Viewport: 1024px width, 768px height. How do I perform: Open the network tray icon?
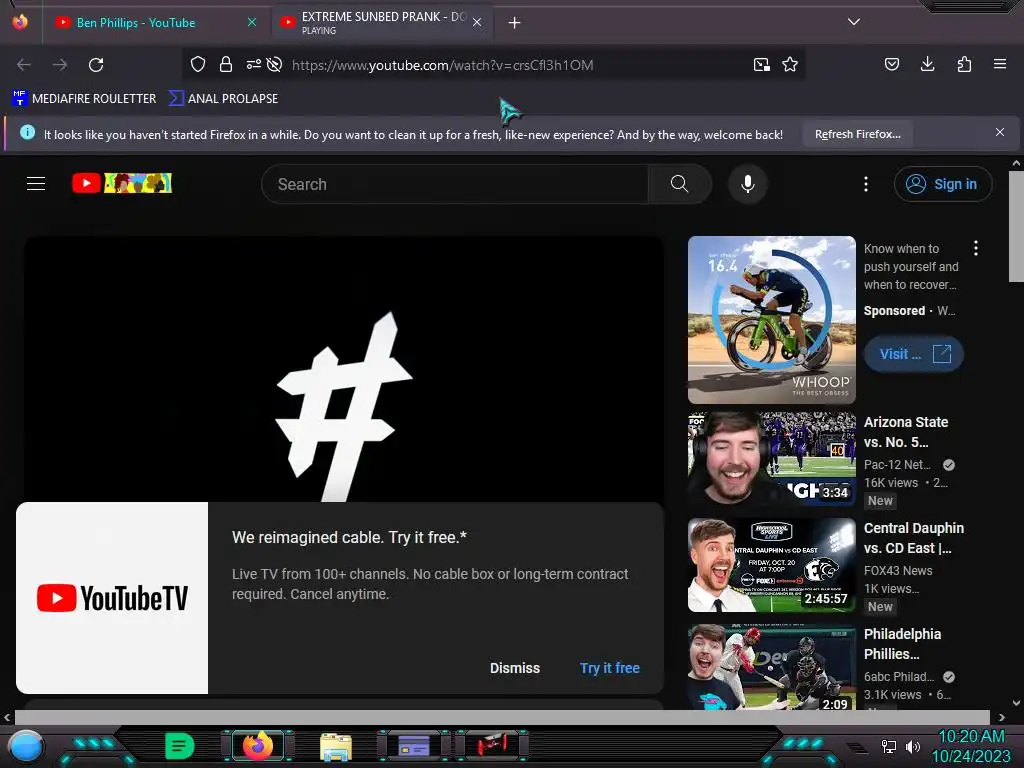889,746
